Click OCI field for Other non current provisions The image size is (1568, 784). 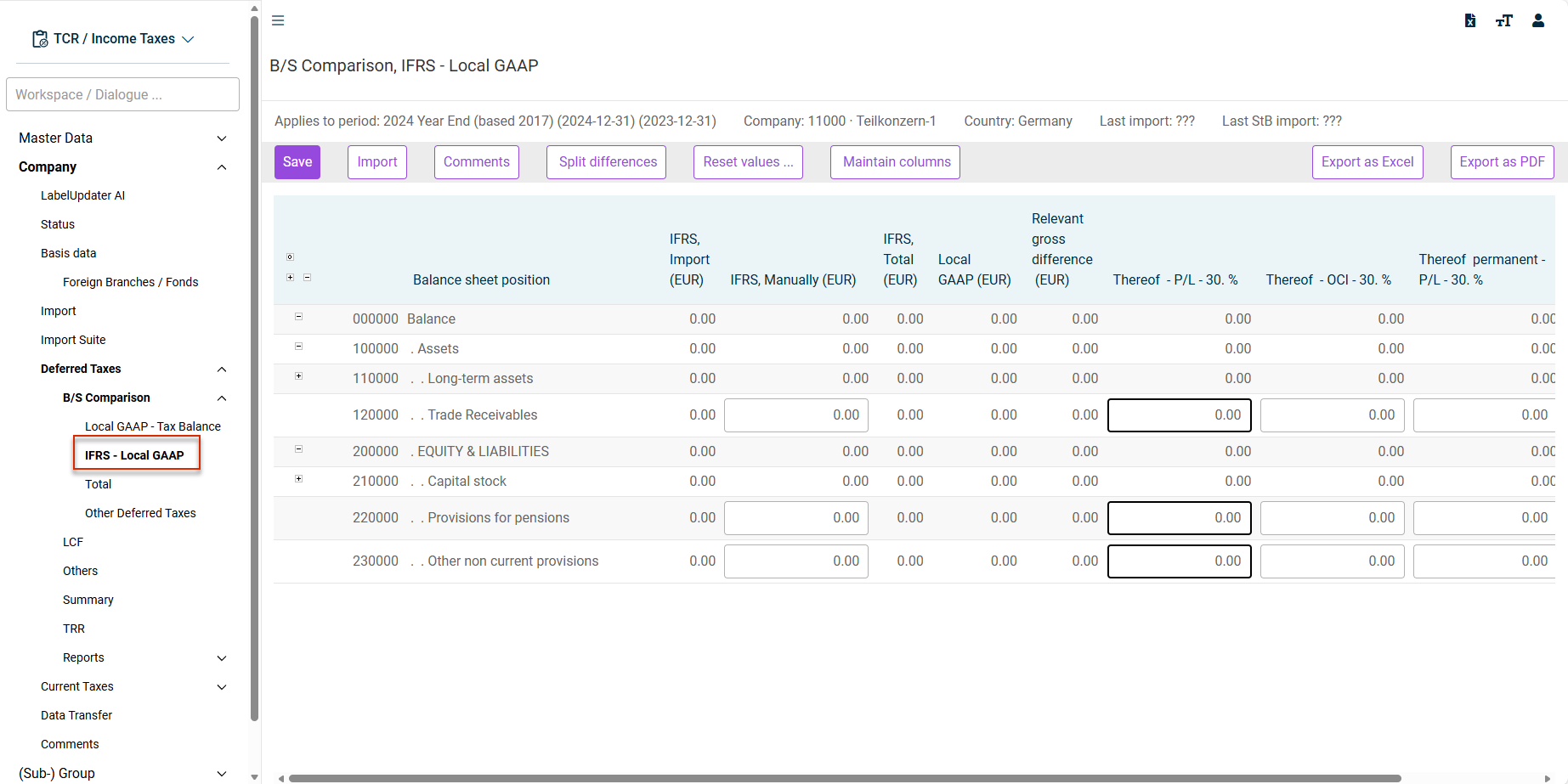tap(1333, 561)
